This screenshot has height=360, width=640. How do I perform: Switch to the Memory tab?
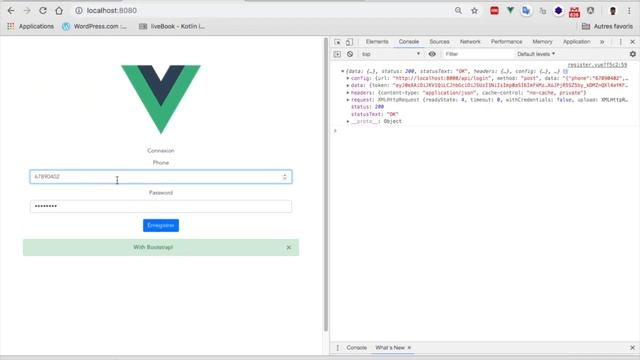pos(542,42)
